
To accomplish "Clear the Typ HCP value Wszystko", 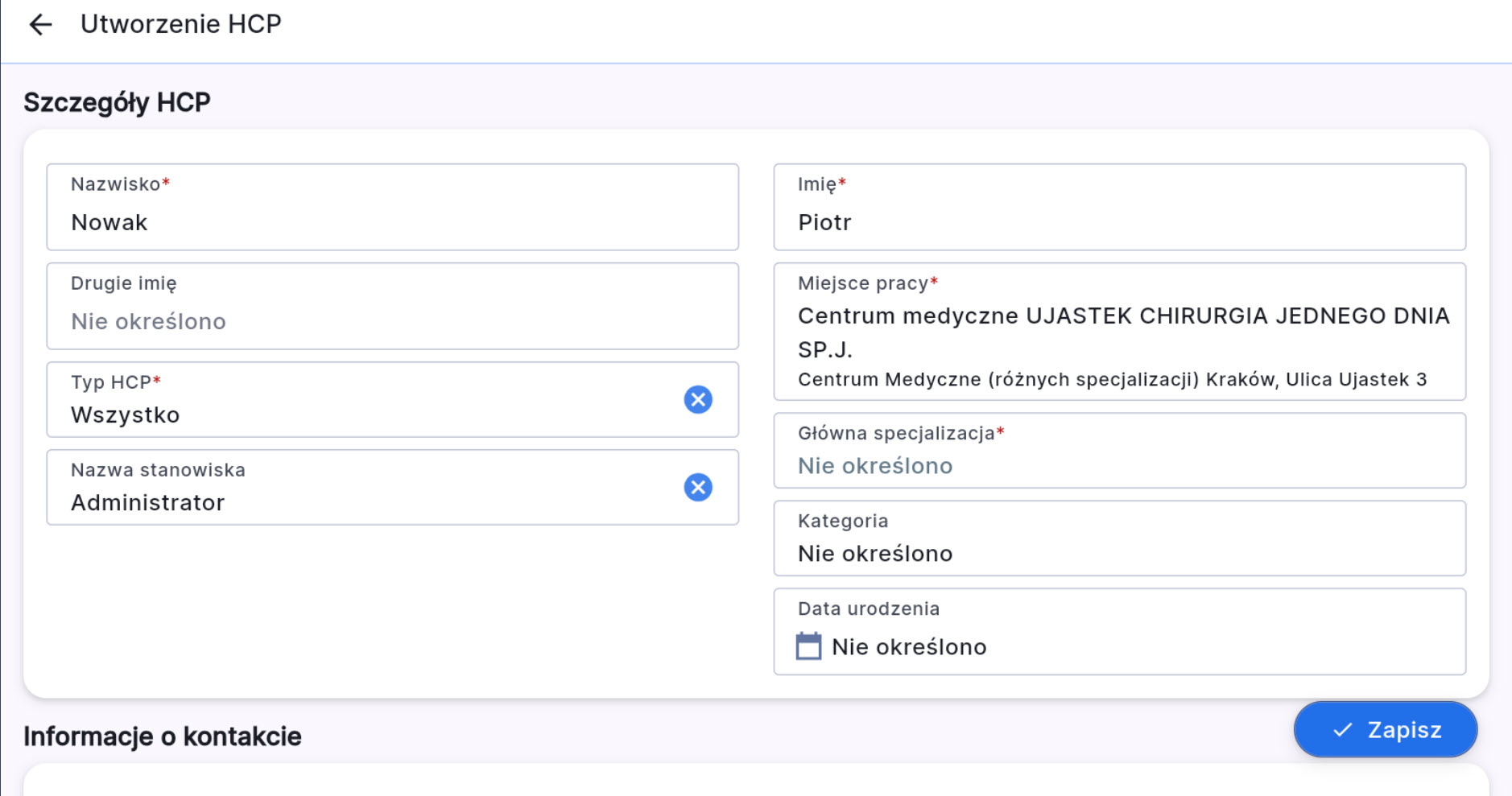I will tap(697, 399).
